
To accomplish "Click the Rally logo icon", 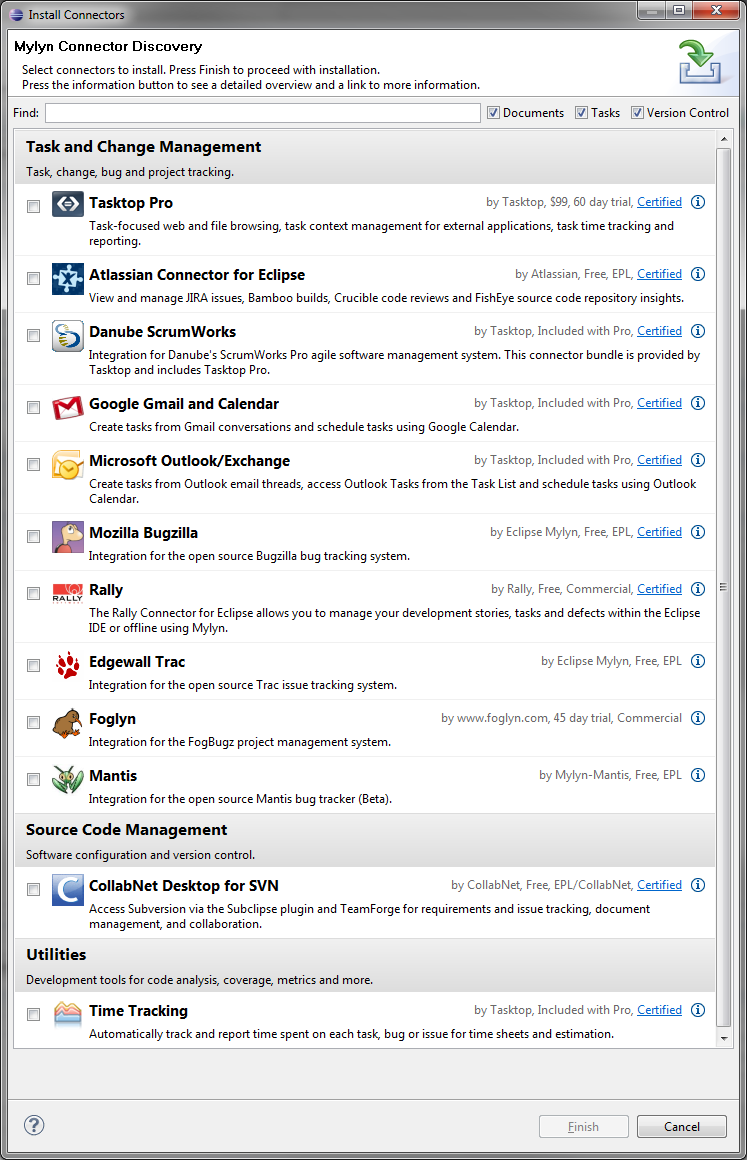I will (x=67, y=593).
